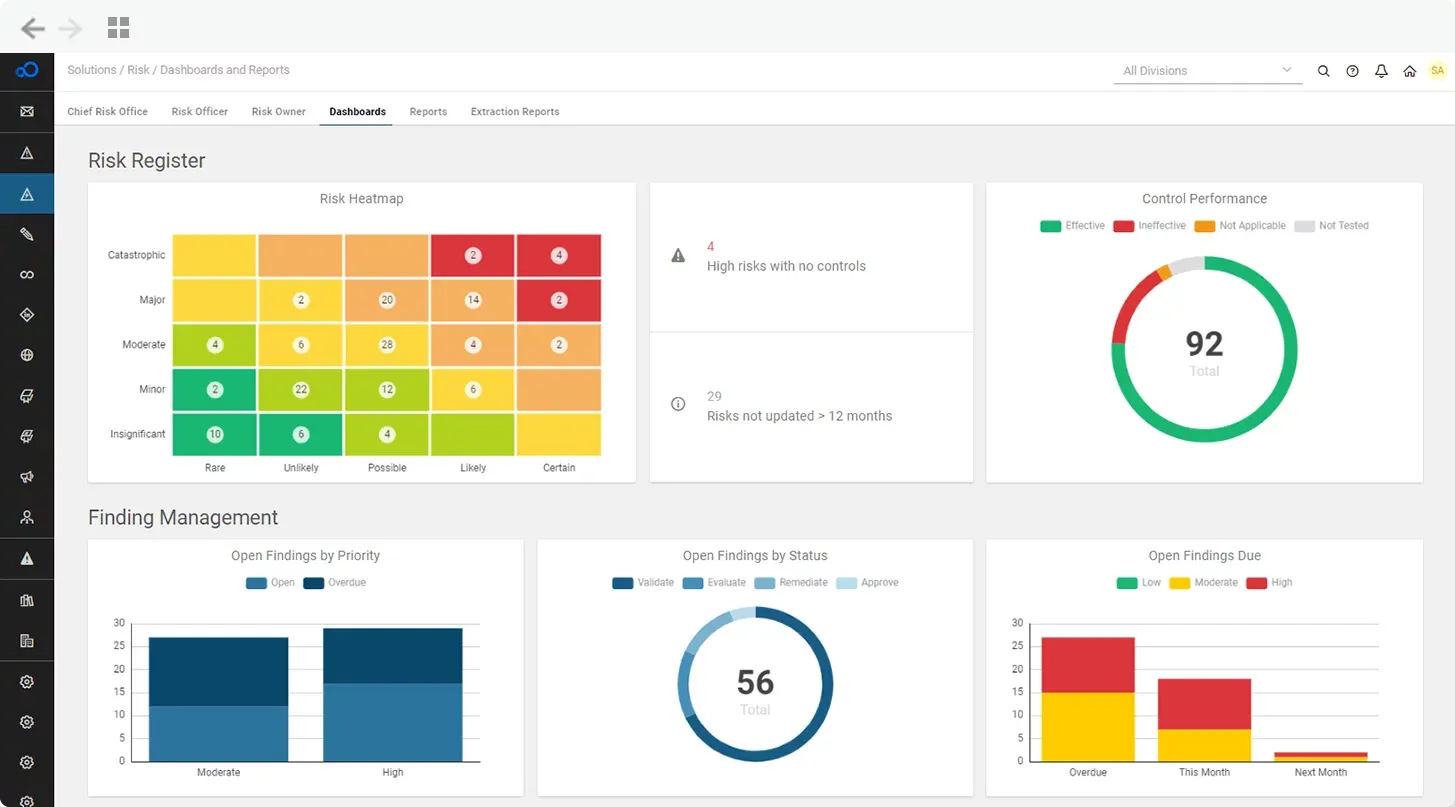This screenshot has height=807, width=1455.
Task: Click the Not Applicable orange legend swatch
Action: [1204, 226]
